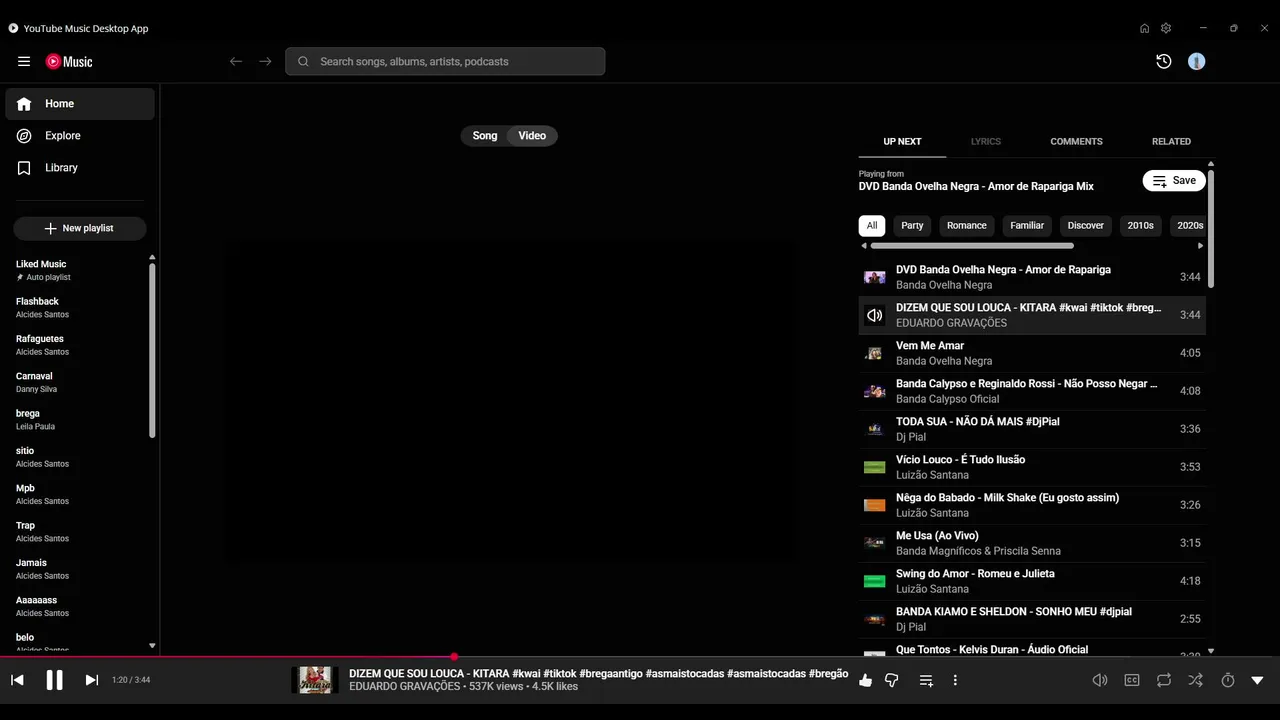
Task: Click the Library bookmark icon
Action: coord(24,168)
